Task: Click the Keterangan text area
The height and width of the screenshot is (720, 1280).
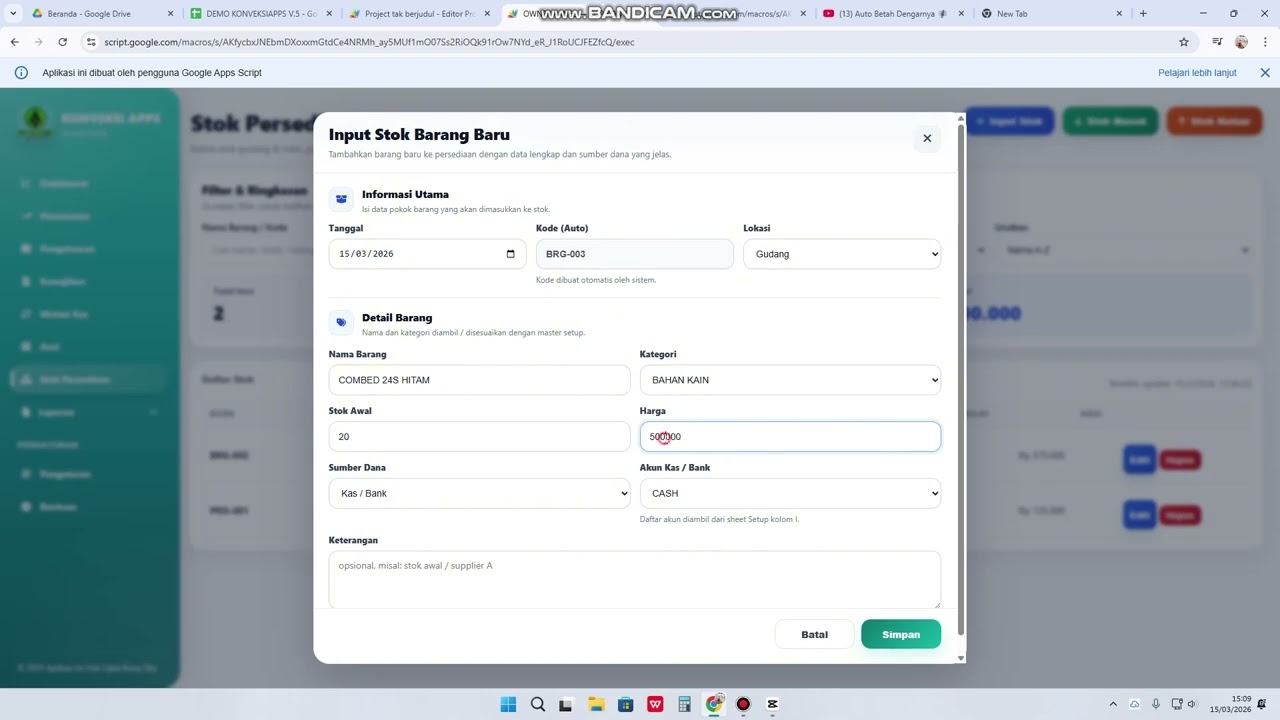Action: tap(635, 579)
